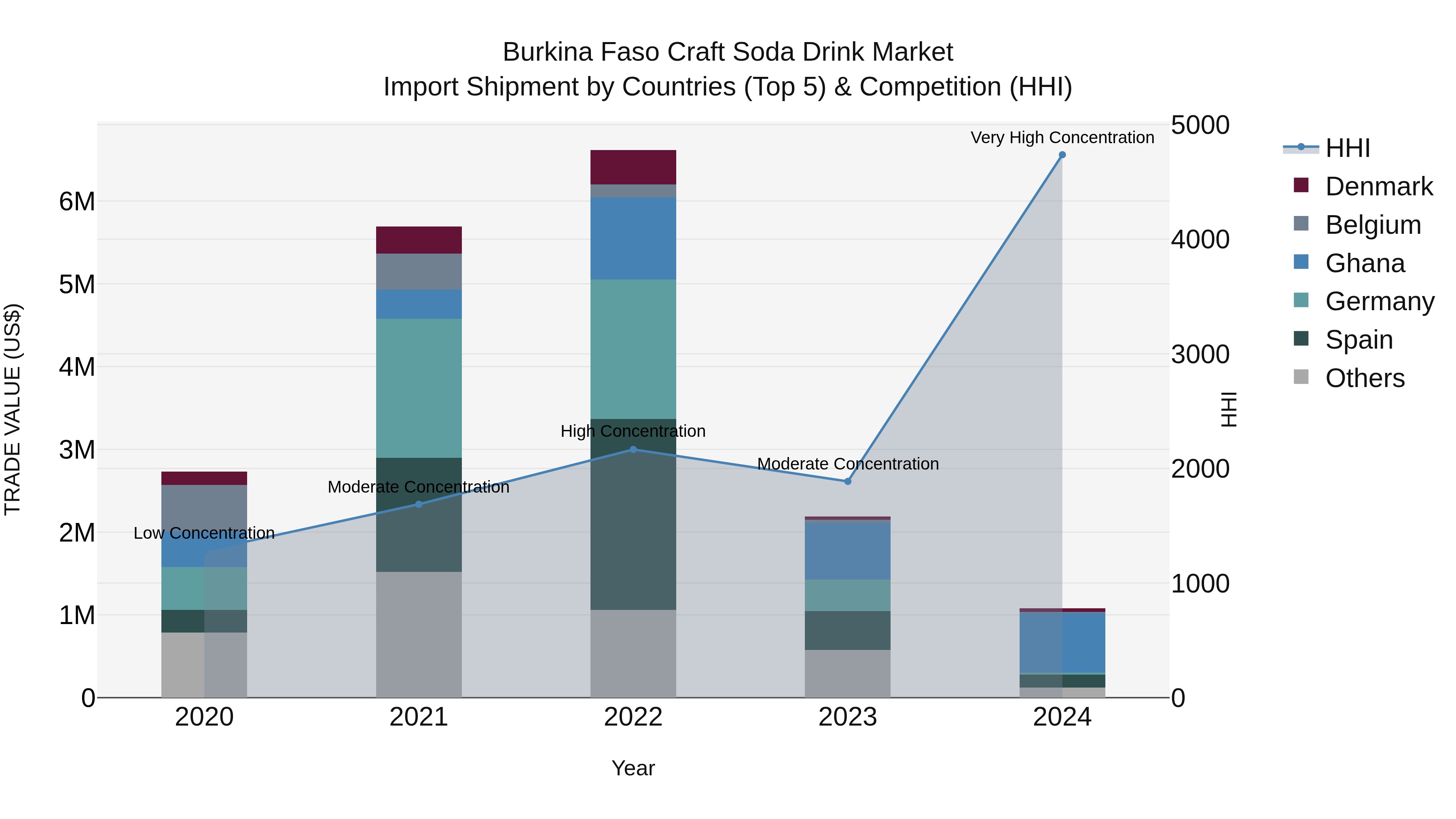Click the Others legend label

click(1365, 378)
